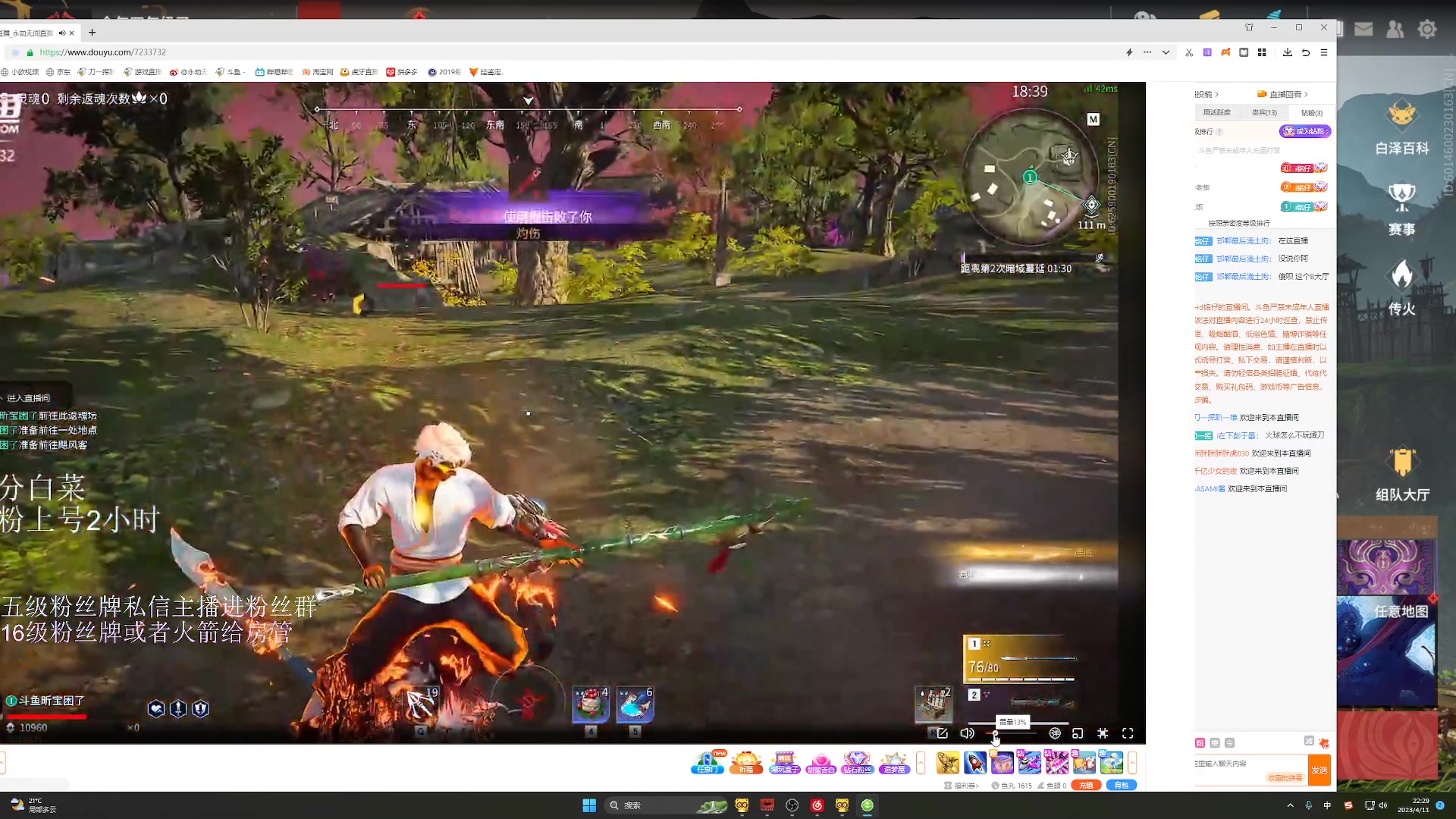1456x819 pixels.
Task: Switch to the 周活跃度 tab
Action: (x=1217, y=112)
